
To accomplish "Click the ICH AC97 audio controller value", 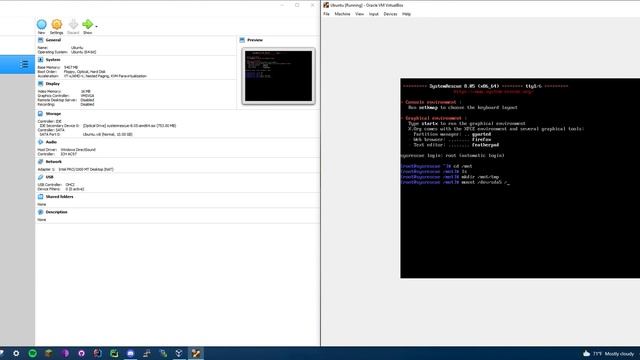I will tap(68, 154).
